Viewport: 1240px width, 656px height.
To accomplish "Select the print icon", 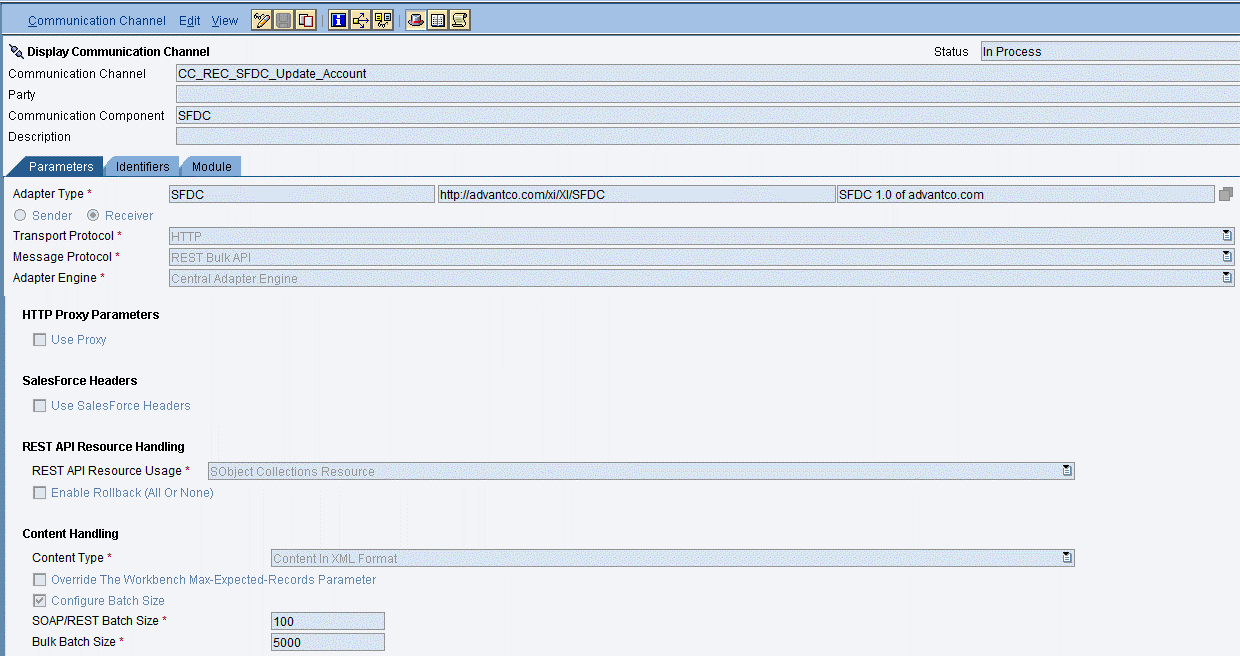I will (x=414, y=19).
